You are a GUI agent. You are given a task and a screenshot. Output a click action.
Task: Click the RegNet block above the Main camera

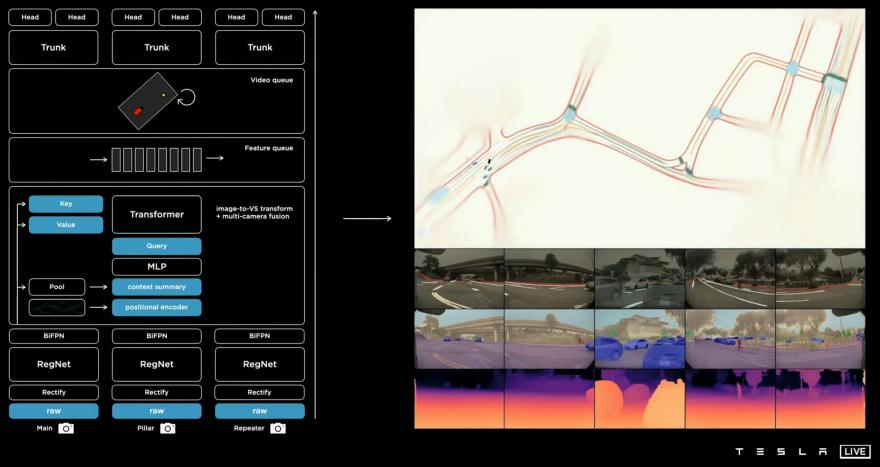click(54, 364)
